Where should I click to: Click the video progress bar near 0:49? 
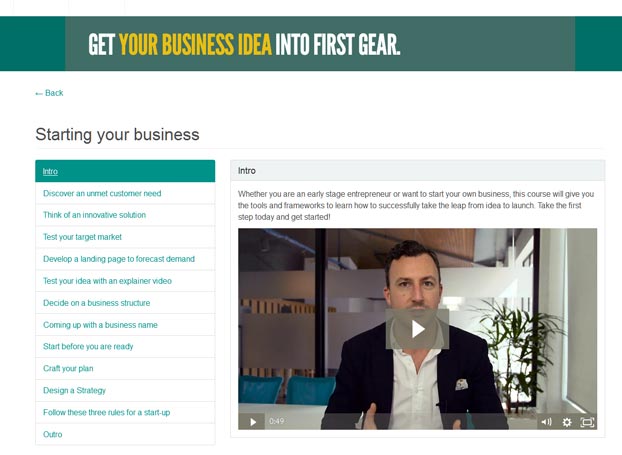pos(411,422)
